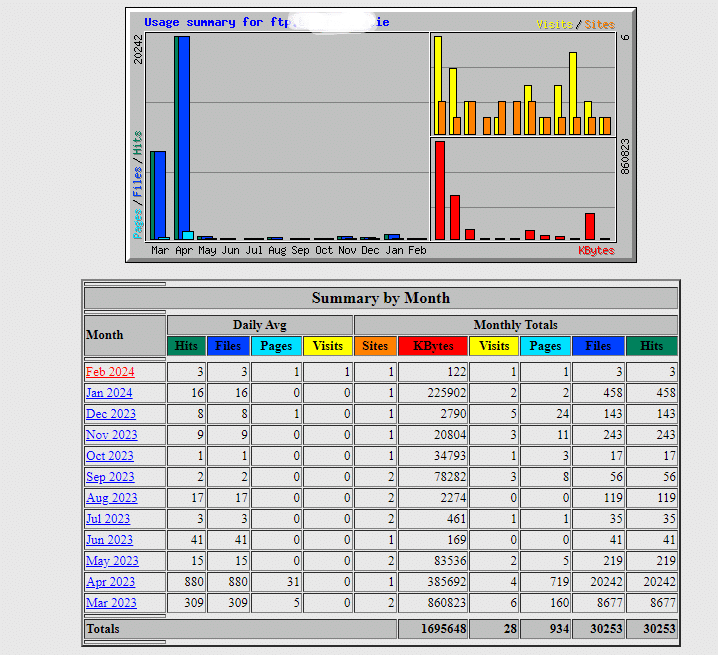Viewport: 718px width, 655px height.
Task: Click daily pages value 31 for Apr 2023
Action: pyautogui.click(x=293, y=582)
